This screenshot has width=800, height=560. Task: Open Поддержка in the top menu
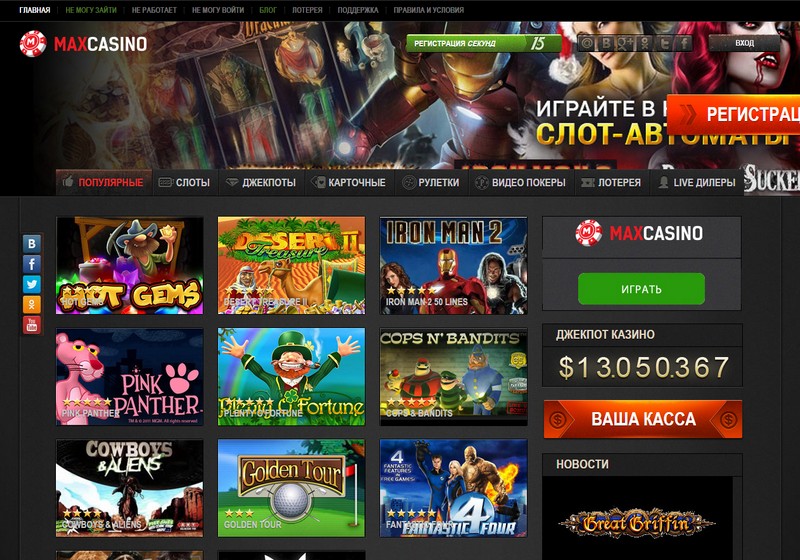pyautogui.click(x=358, y=10)
